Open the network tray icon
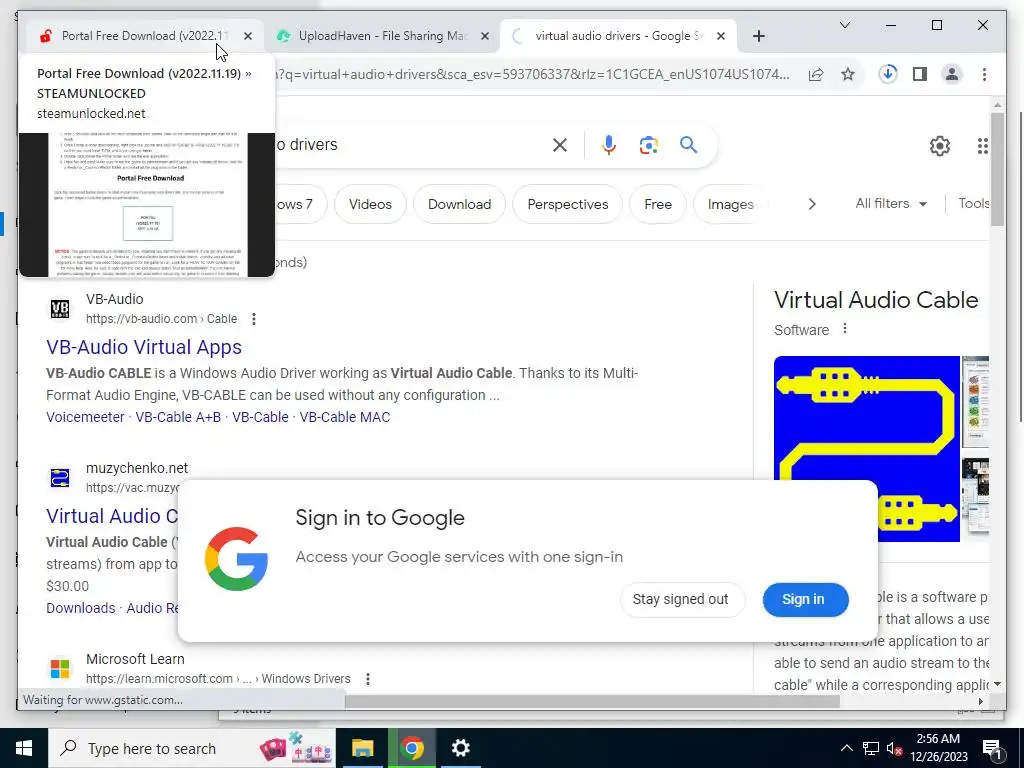This screenshot has width=1024, height=768. click(870, 748)
